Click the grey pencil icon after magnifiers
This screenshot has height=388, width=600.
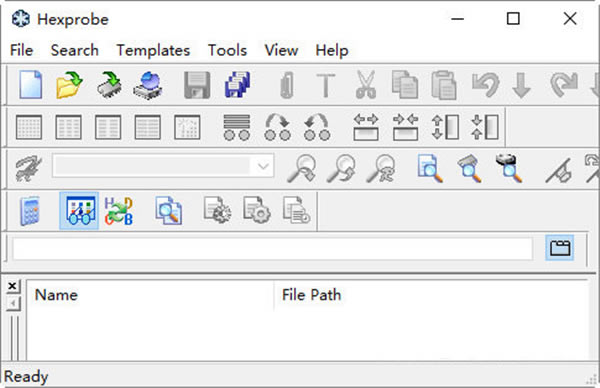(559, 171)
